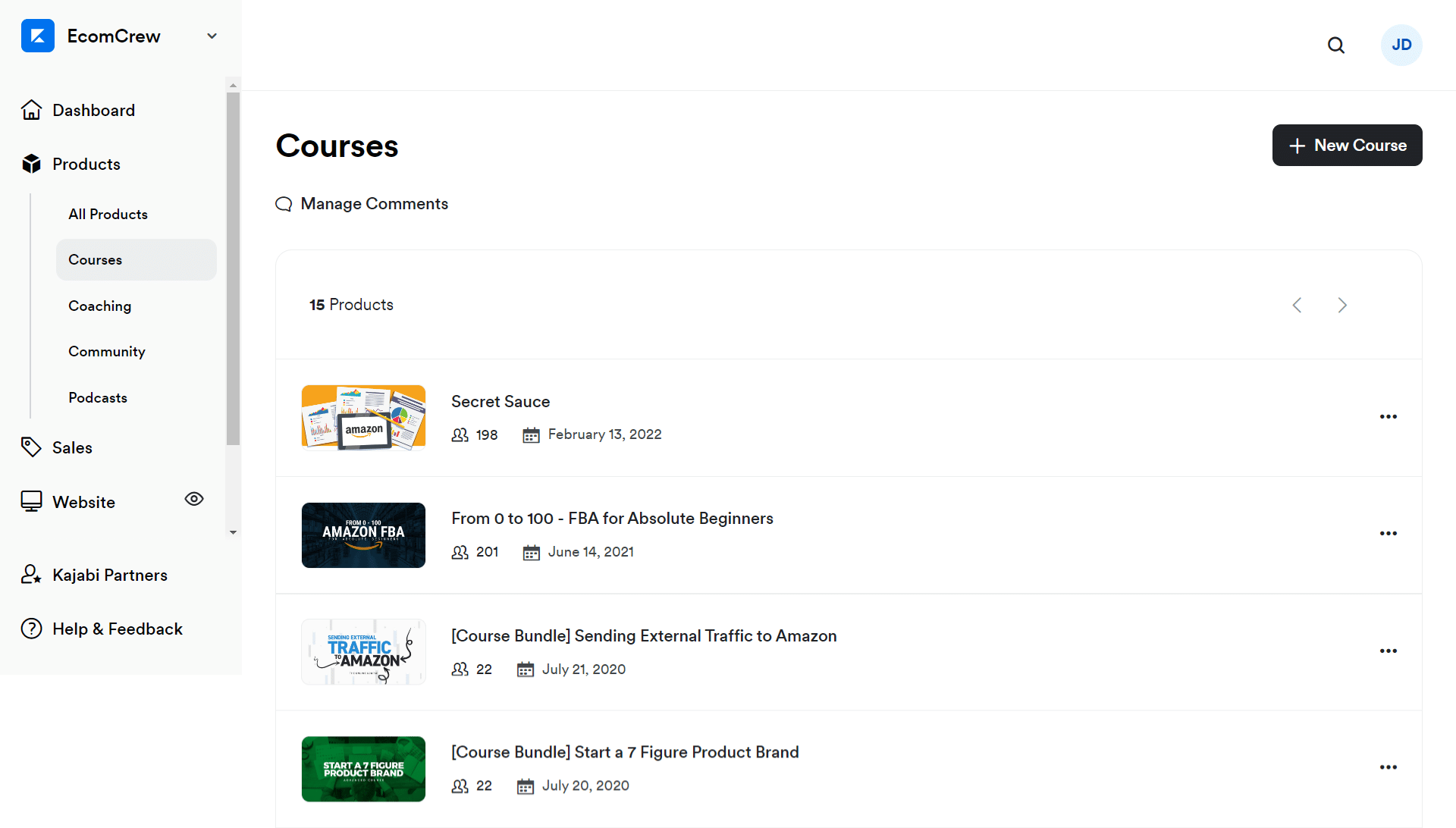Open External Traffic bundle options menu
The image size is (1456, 828).
pos(1388,651)
